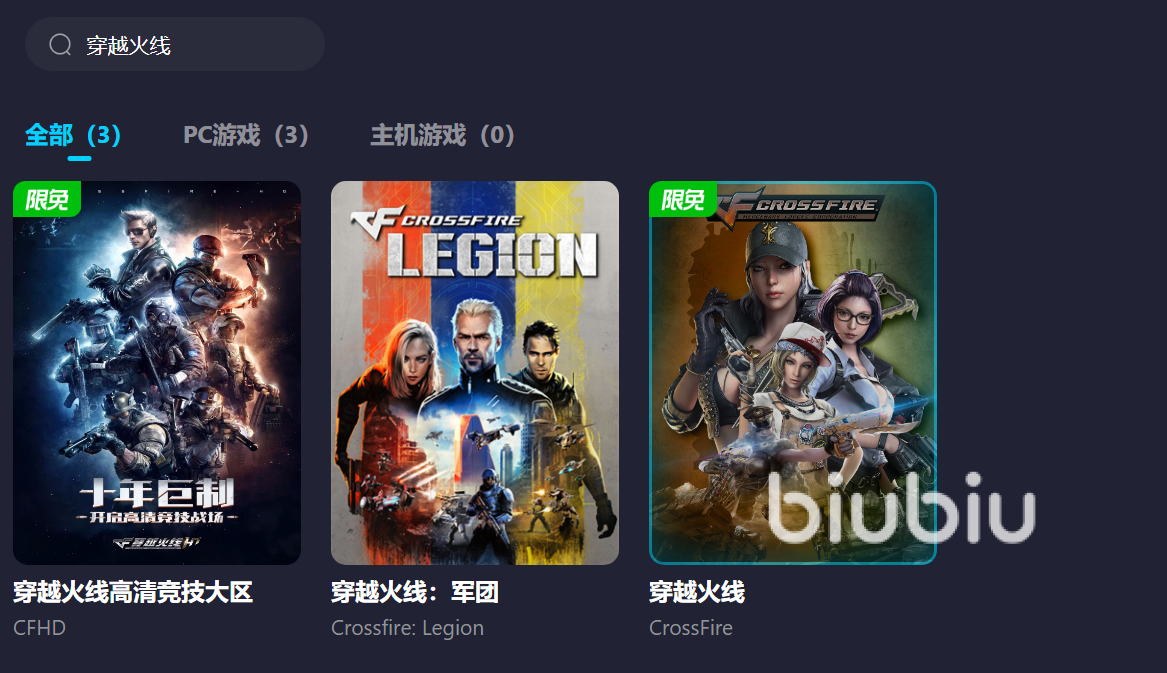Focus the search field containing 穿越火线
Viewport: 1167px width, 673px height.
(175, 45)
